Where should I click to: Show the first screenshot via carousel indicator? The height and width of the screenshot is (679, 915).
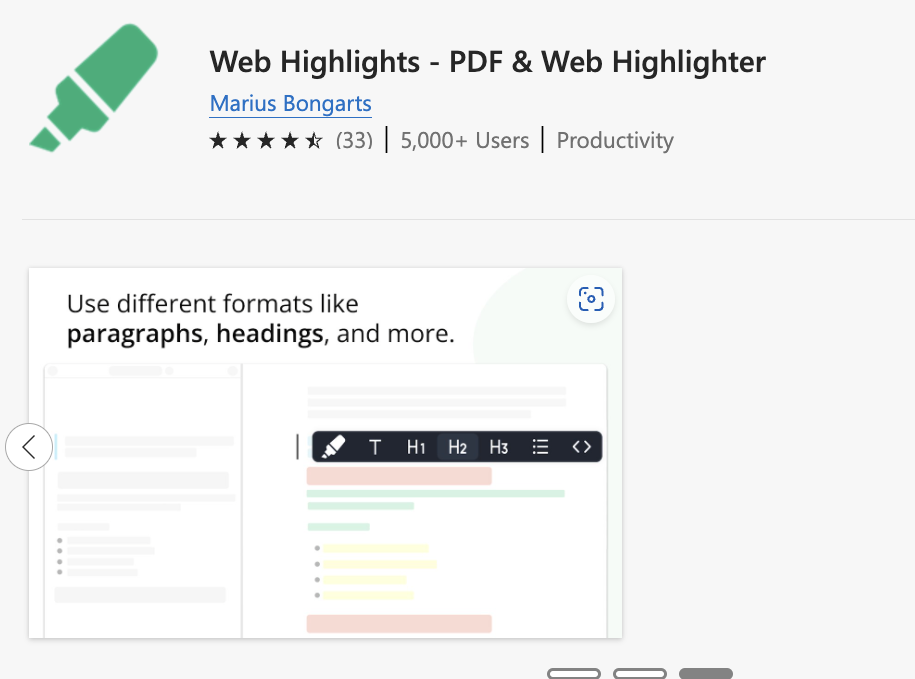(574, 674)
